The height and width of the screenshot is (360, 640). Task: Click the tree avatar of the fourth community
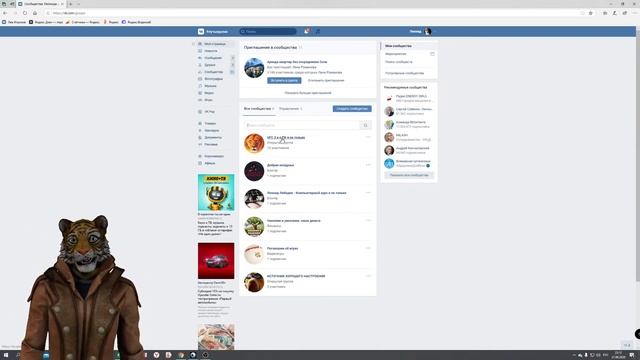click(254, 227)
